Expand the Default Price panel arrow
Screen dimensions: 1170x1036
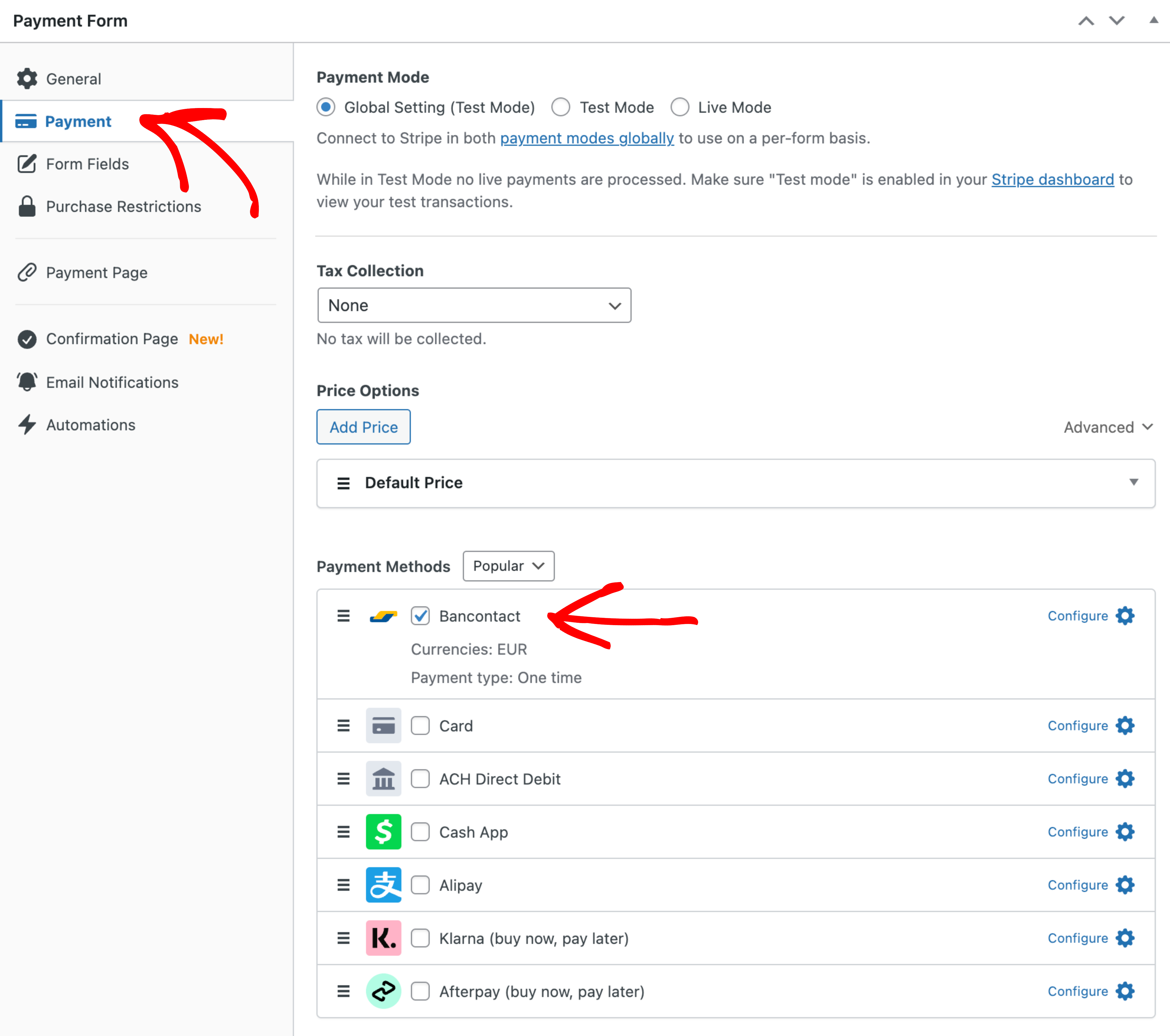(x=1133, y=482)
